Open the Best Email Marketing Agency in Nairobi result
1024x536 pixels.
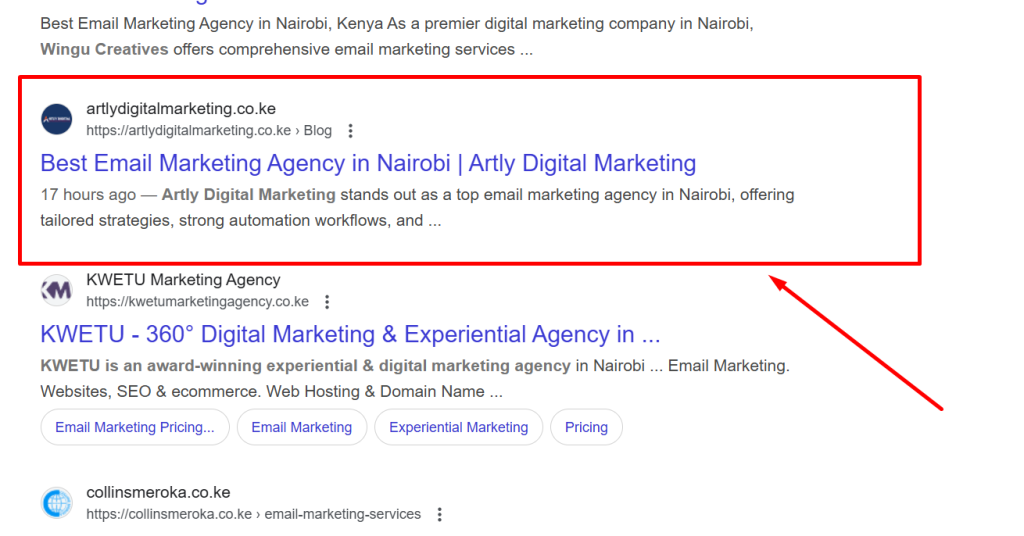pos(368,163)
